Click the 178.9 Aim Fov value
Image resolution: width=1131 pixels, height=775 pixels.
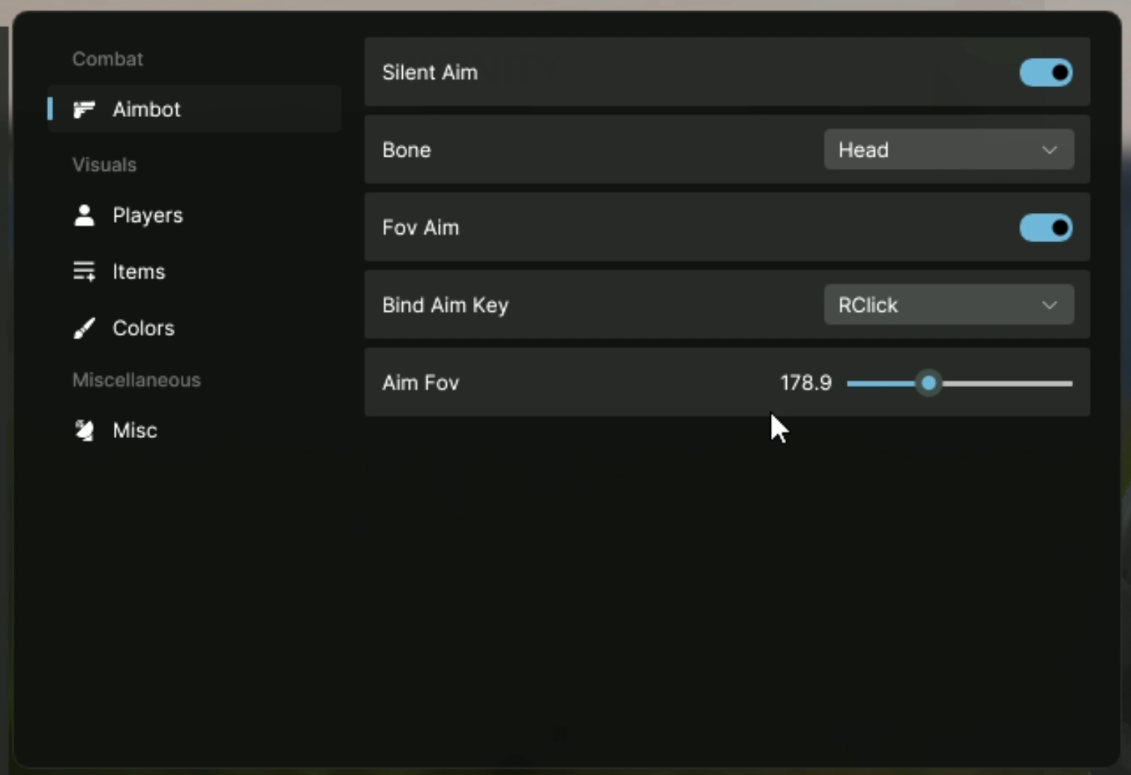coord(805,383)
